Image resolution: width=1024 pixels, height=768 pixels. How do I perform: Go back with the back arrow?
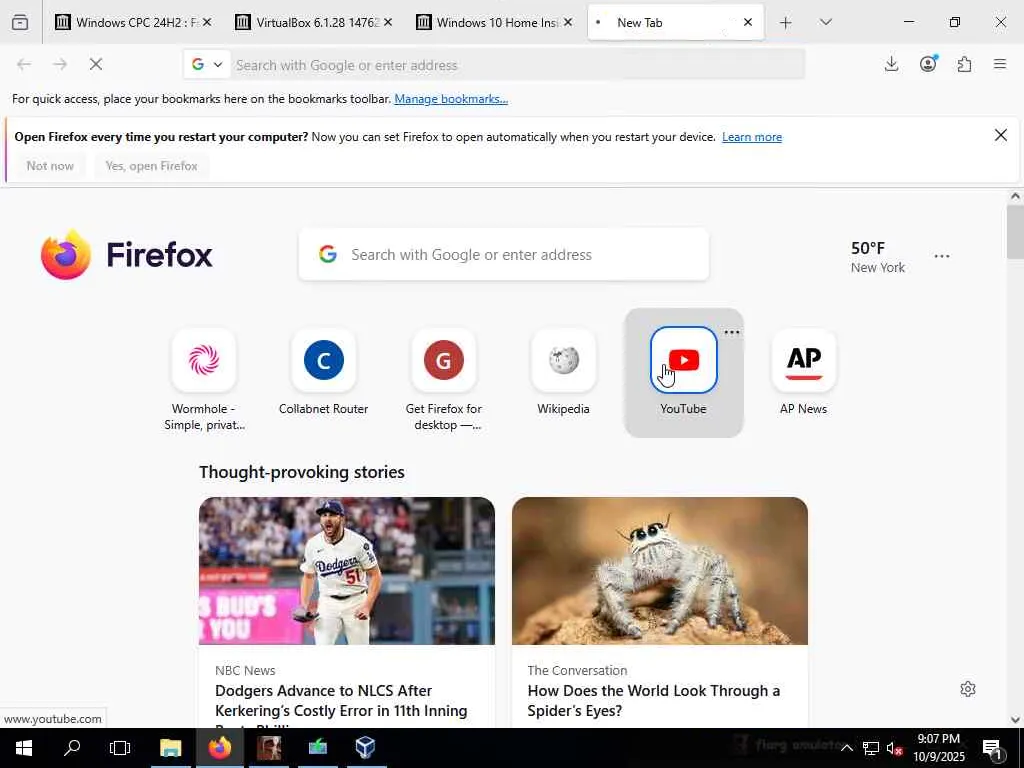(x=24, y=64)
